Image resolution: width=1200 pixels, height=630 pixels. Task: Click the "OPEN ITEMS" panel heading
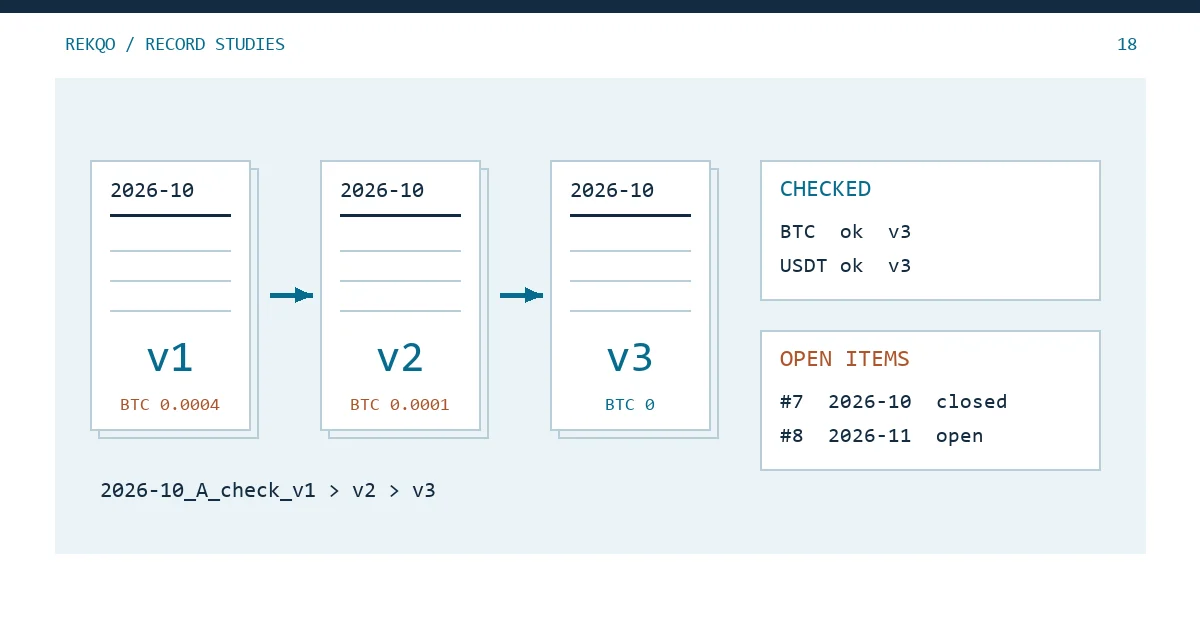pos(845,359)
